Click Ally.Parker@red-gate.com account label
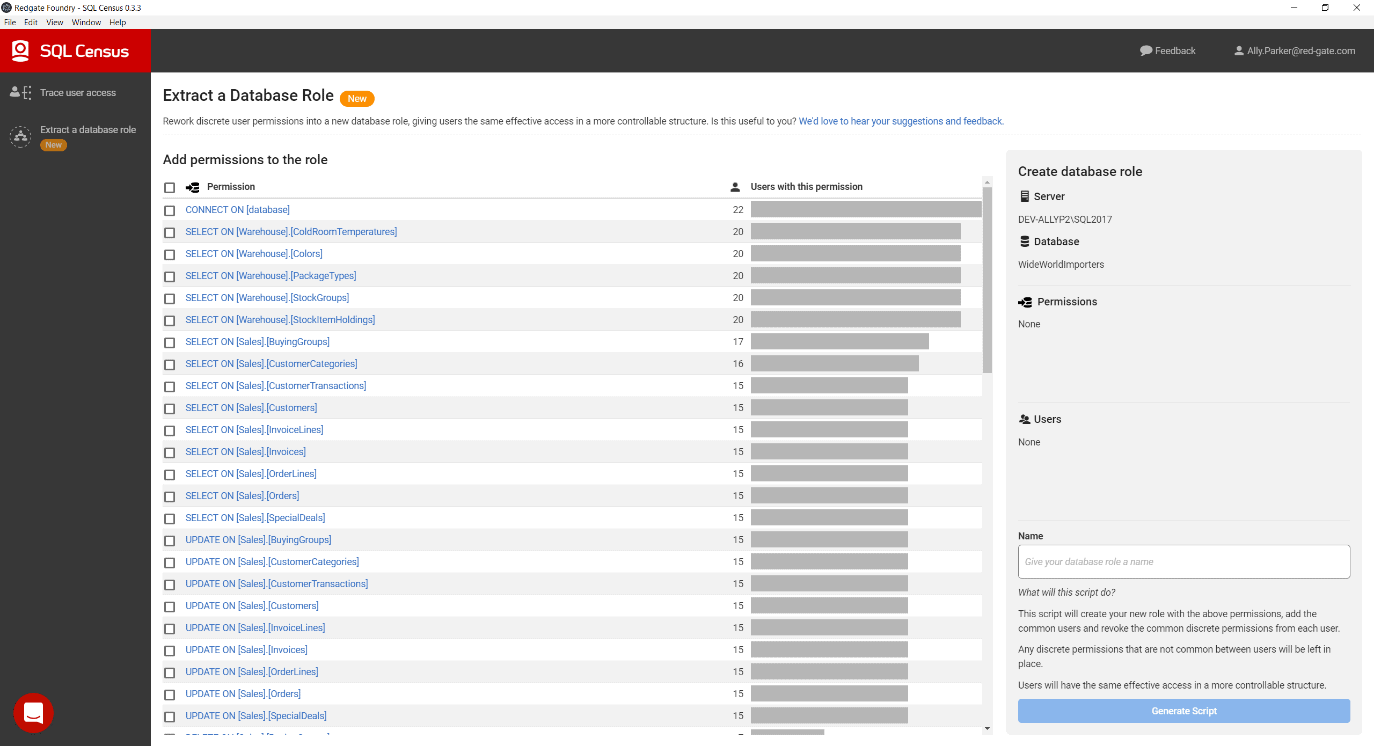Screen dimensions: 1374x746 [1301, 51]
